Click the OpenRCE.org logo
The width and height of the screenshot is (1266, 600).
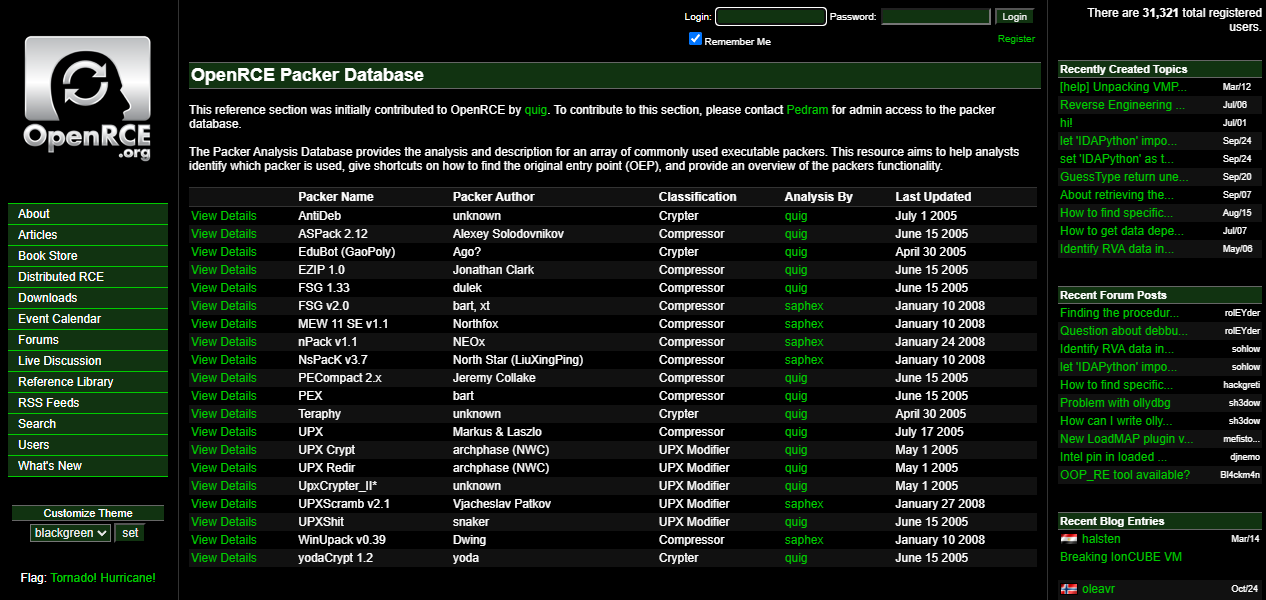coord(87,99)
